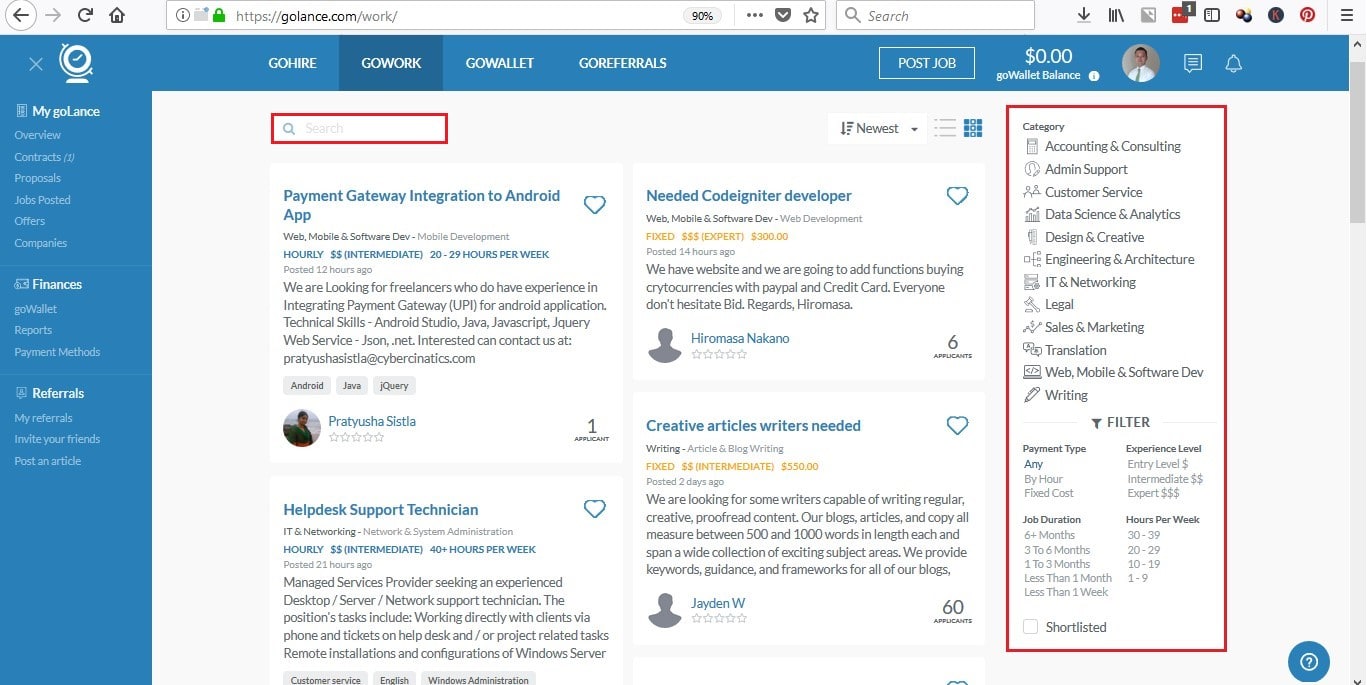The height and width of the screenshot is (685, 1367).
Task: View Hiromasa Nakano's profile
Action: pos(740,338)
